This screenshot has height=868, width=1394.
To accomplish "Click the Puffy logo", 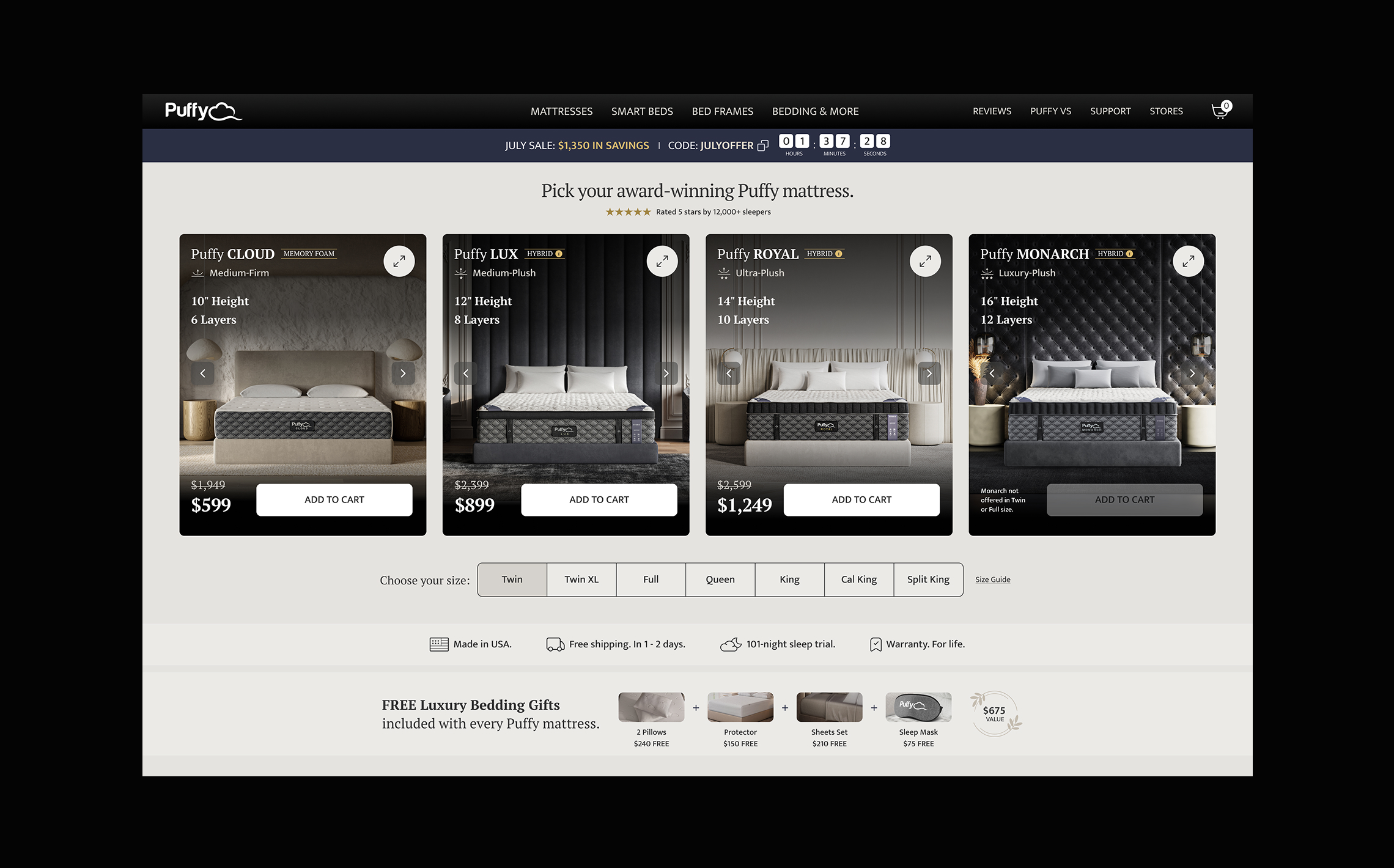I will 204,111.
